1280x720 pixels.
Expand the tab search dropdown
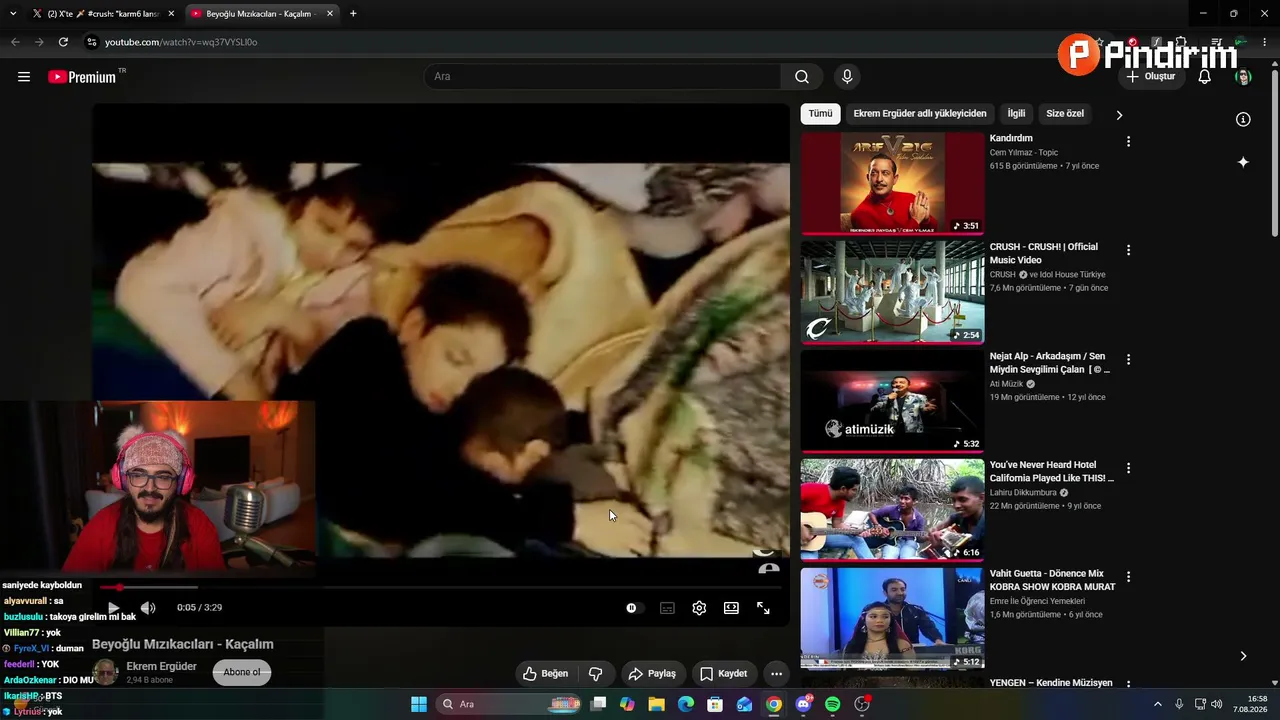13,14
